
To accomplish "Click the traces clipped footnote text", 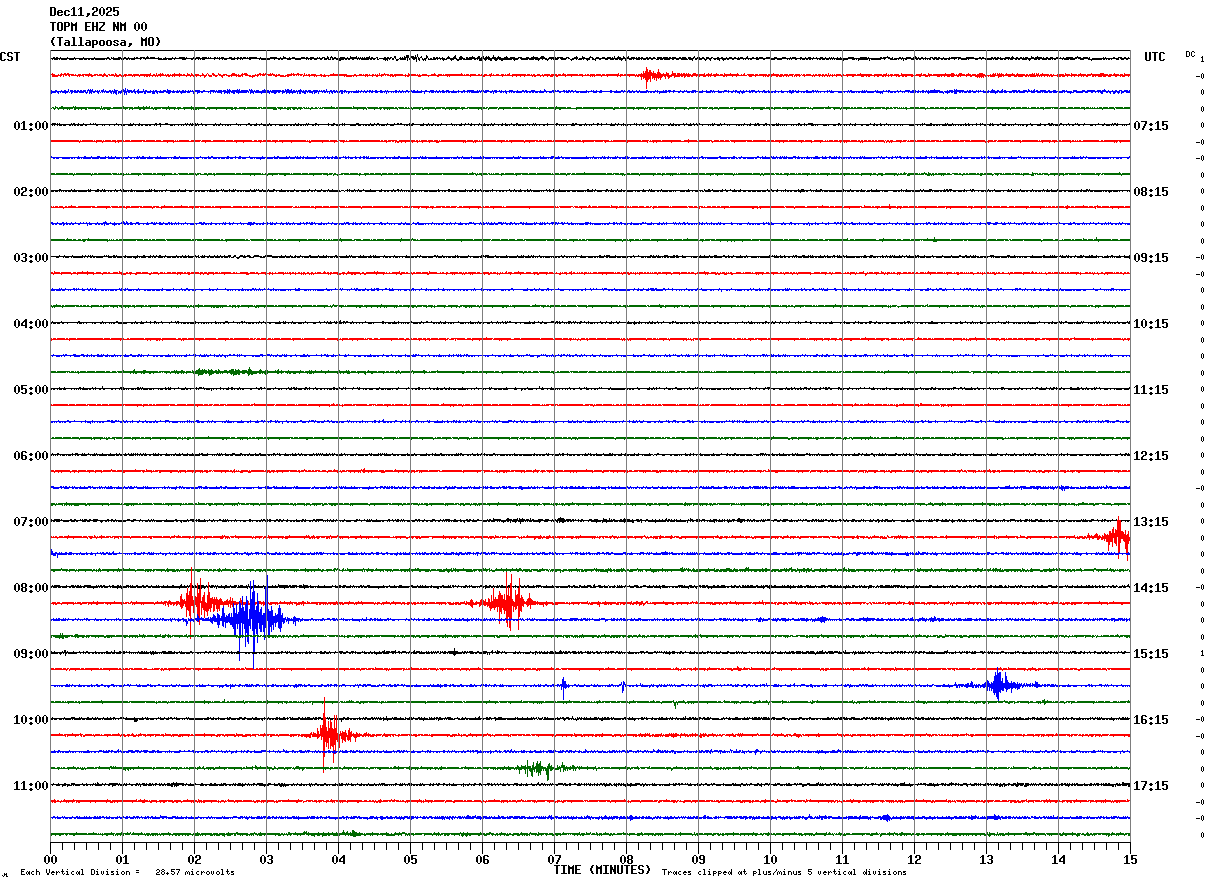I will coord(784,872).
